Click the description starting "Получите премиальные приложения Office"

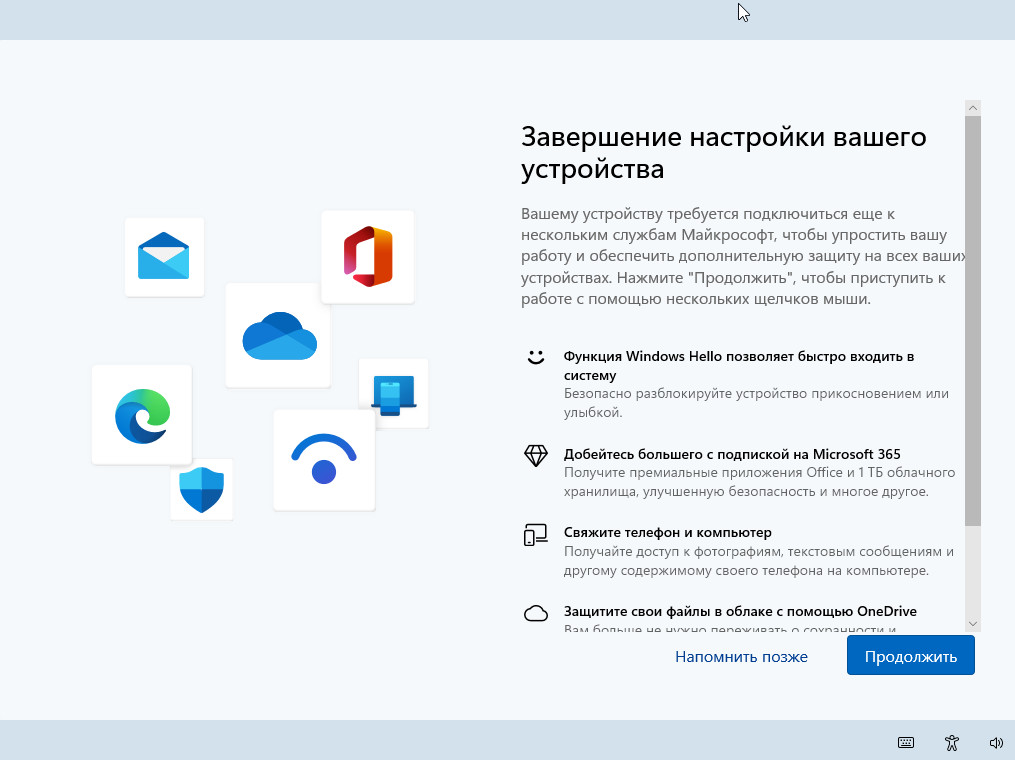[759, 482]
